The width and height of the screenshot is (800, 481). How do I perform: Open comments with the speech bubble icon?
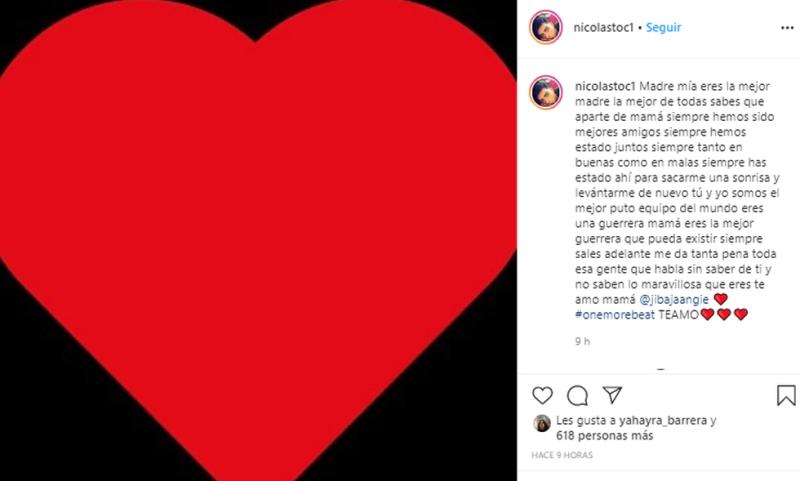577,395
